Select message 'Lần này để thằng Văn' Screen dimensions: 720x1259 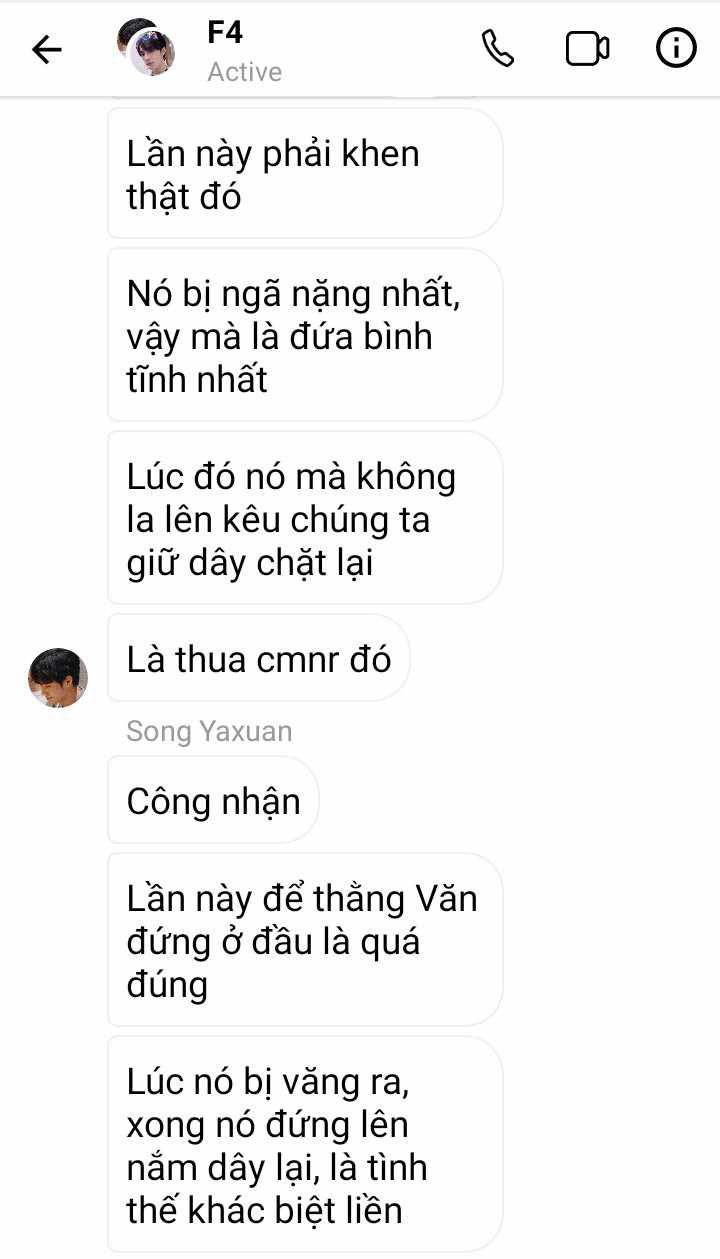[305, 940]
